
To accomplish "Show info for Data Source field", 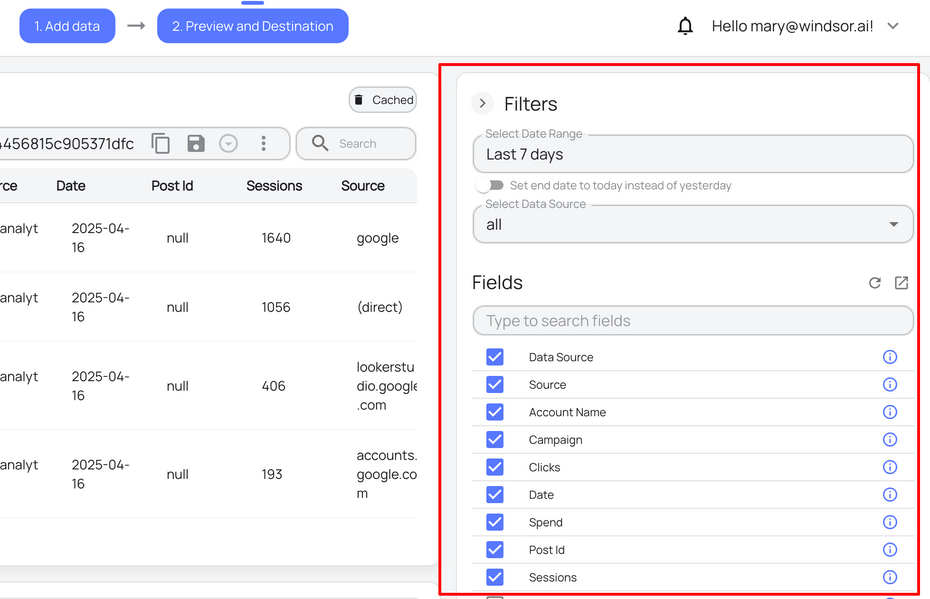I will pos(890,357).
